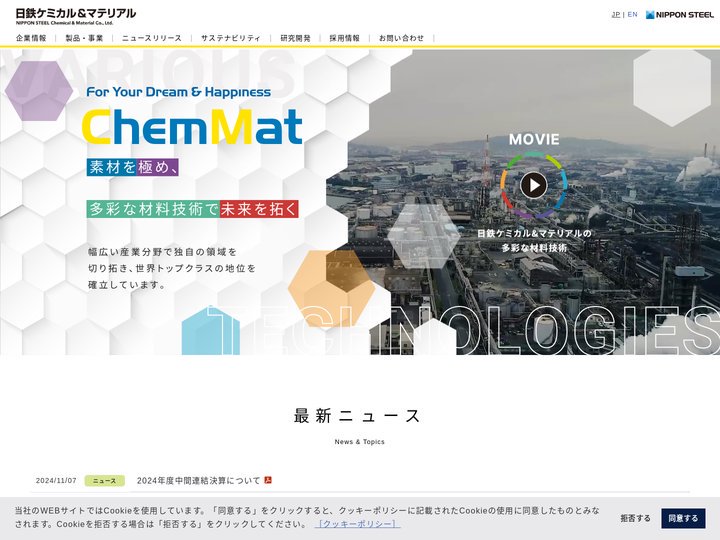The image size is (720, 540).
Task: Click the 素材を極め、 banner text
Action: pyautogui.click(x=133, y=167)
